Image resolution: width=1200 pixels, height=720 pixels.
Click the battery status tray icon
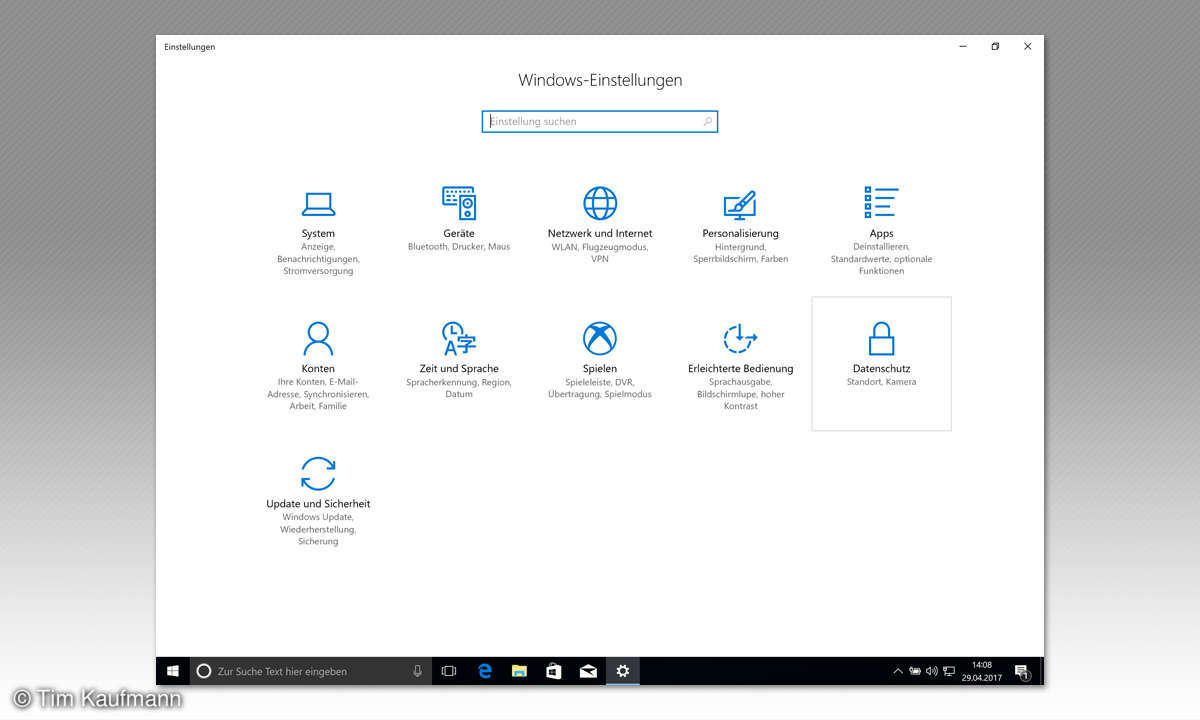914,671
